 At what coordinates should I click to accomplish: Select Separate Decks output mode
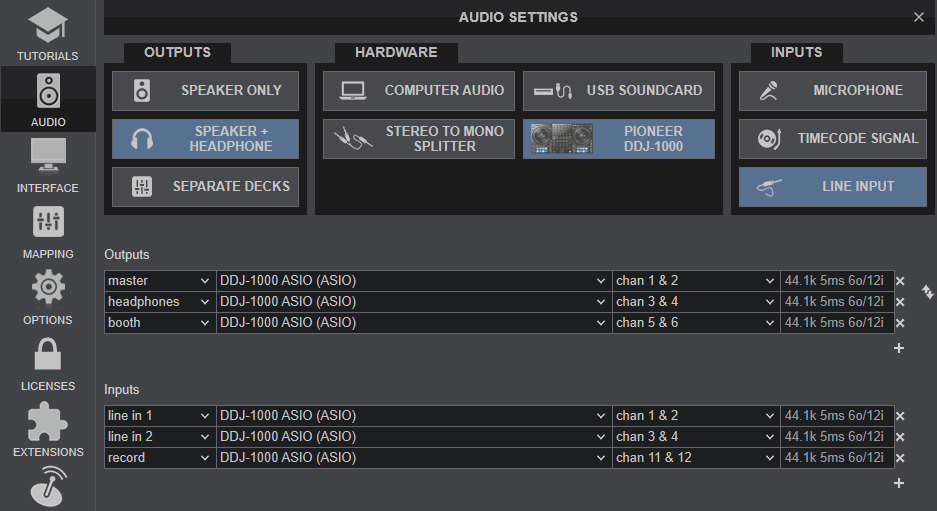[x=206, y=186]
